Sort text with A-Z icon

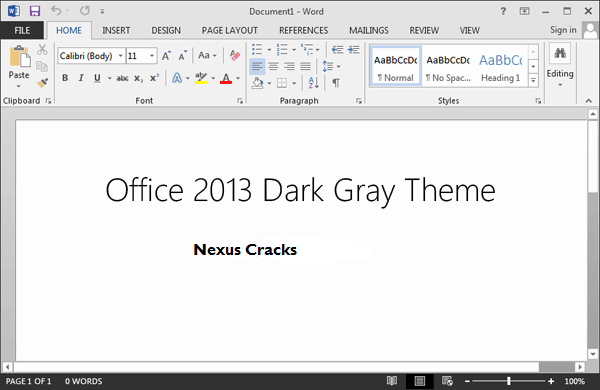[x=313, y=83]
